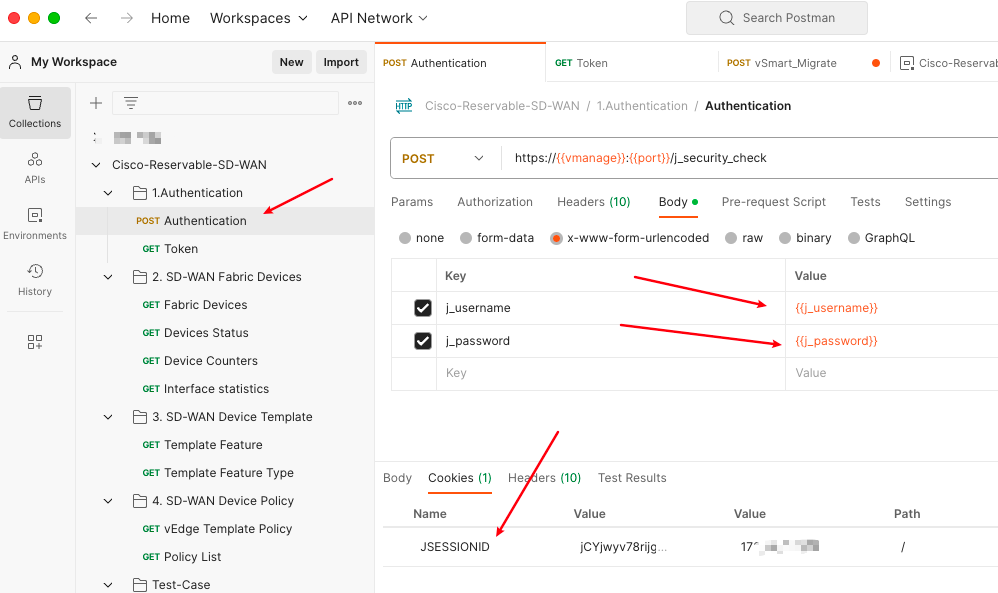The width and height of the screenshot is (998, 593).
Task: Open the Collections sidebar panel
Action: (x=35, y=112)
